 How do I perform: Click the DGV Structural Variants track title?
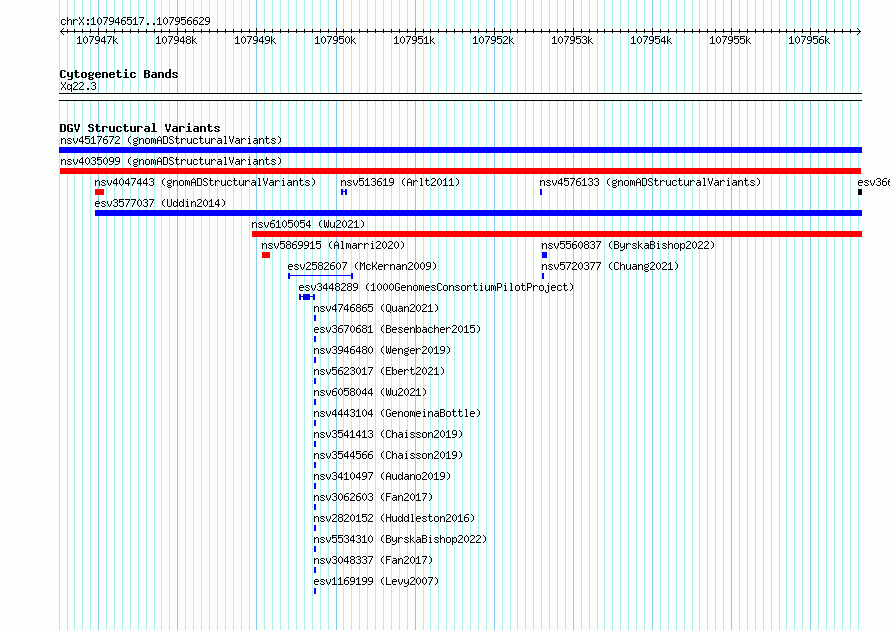[x=140, y=128]
